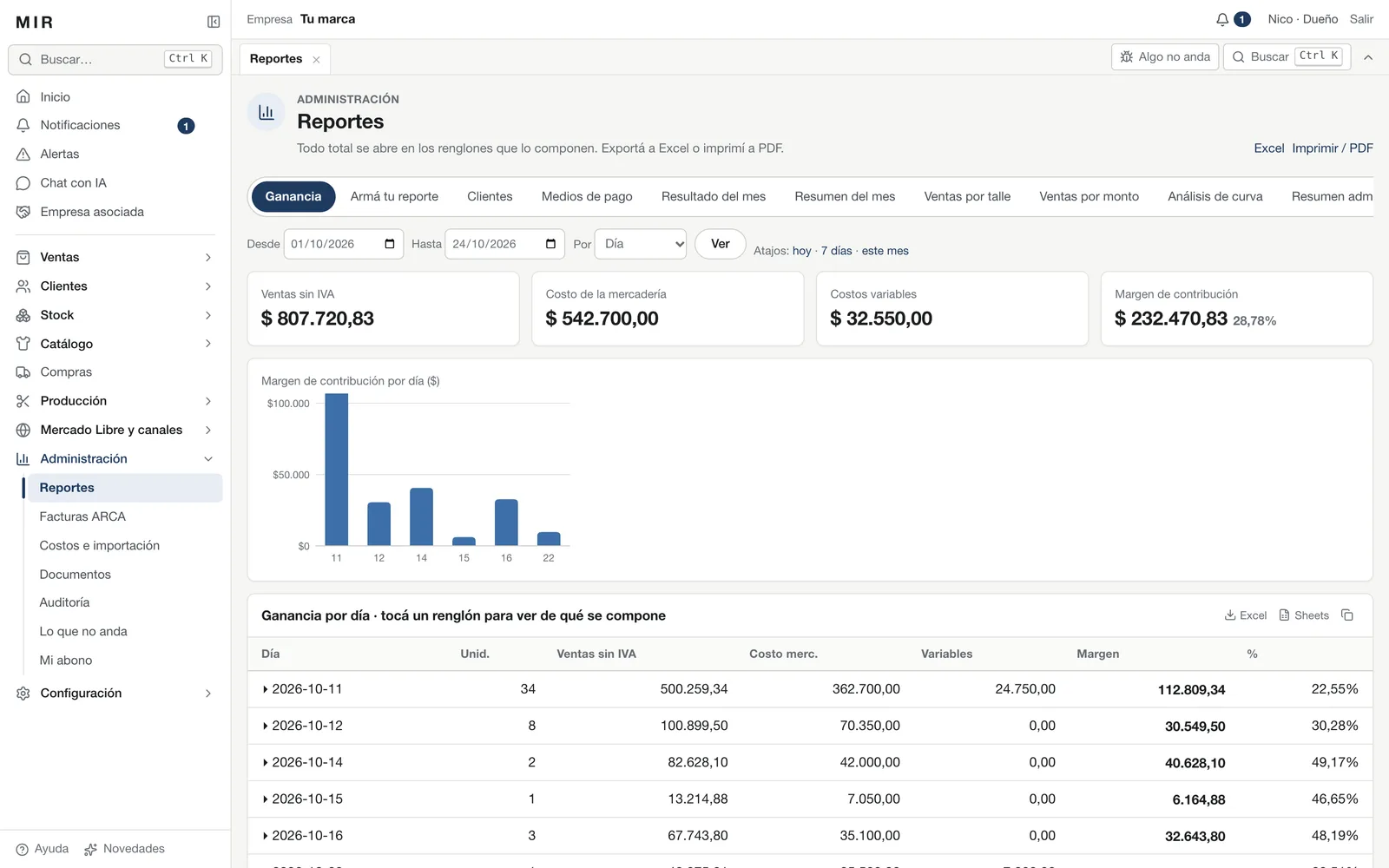The width and height of the screenshot is (1389, 868).
Task: Expand the 2026-10-14 row
Action: tap(810, 762)
